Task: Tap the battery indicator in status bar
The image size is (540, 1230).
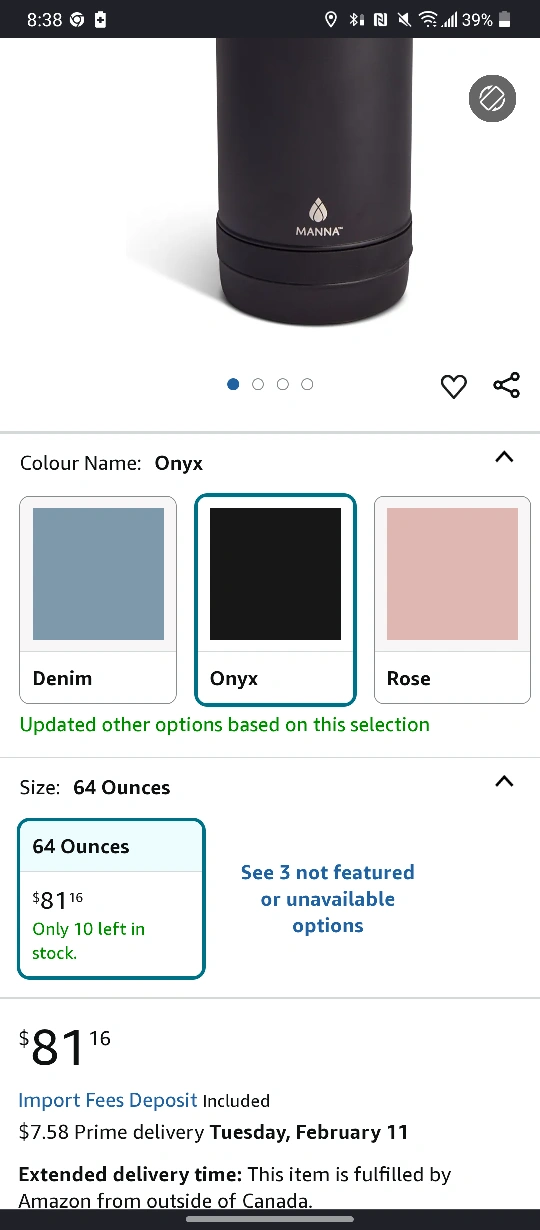Action: [x=505, y=19]
